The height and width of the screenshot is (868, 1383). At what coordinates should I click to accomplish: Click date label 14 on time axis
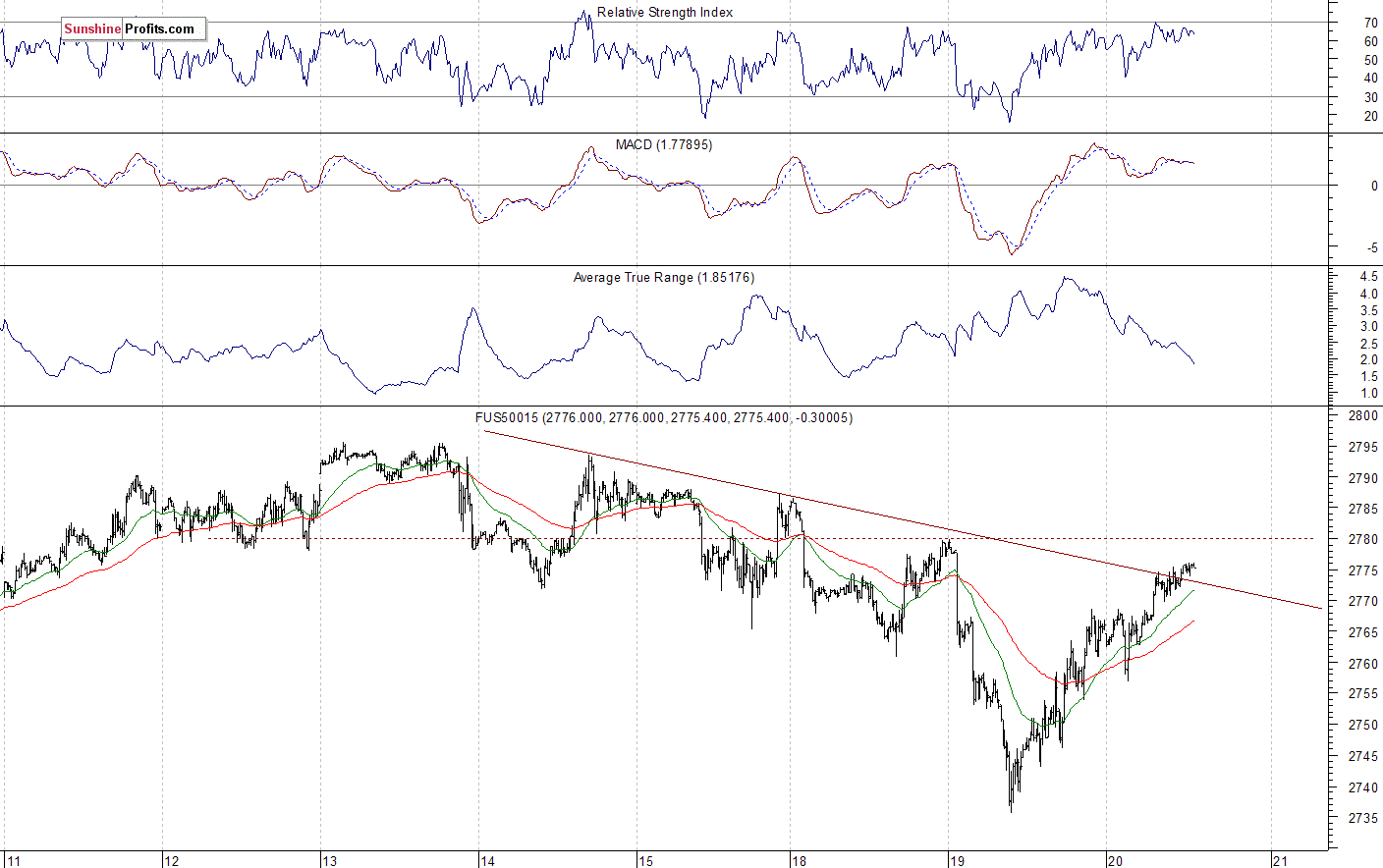pyautogui.click(x=487, y=861)
